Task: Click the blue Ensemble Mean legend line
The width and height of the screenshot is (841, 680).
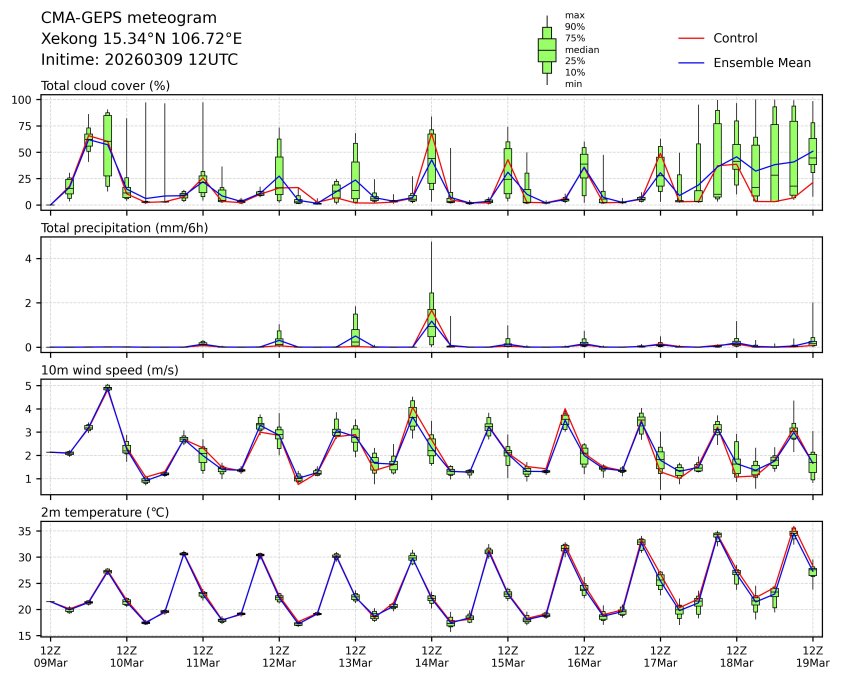Action: pos(691,62)
